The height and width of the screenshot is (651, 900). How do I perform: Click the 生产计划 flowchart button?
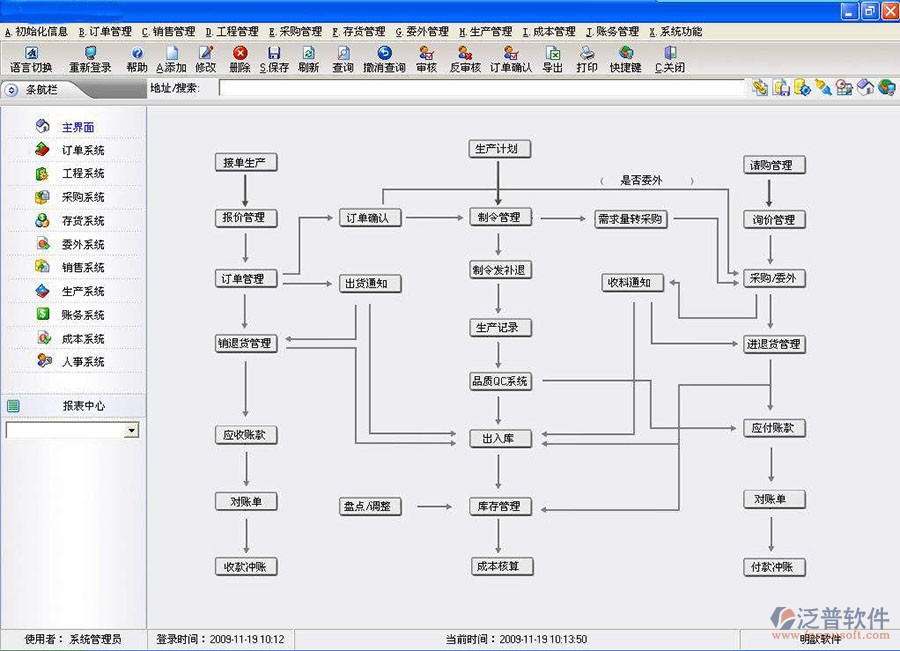click(499, 149)
